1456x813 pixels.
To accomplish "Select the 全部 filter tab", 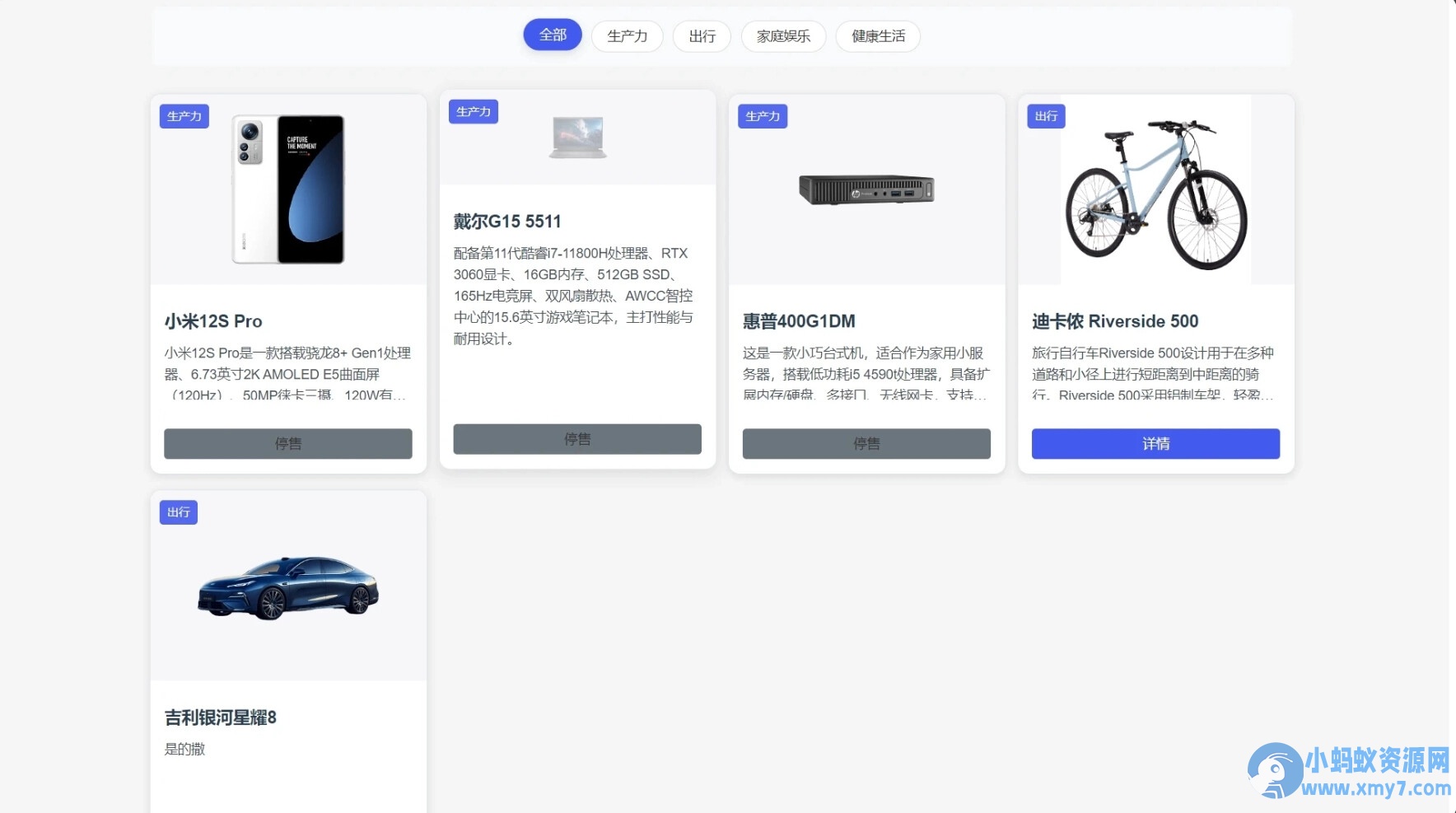I will [553, 35].
